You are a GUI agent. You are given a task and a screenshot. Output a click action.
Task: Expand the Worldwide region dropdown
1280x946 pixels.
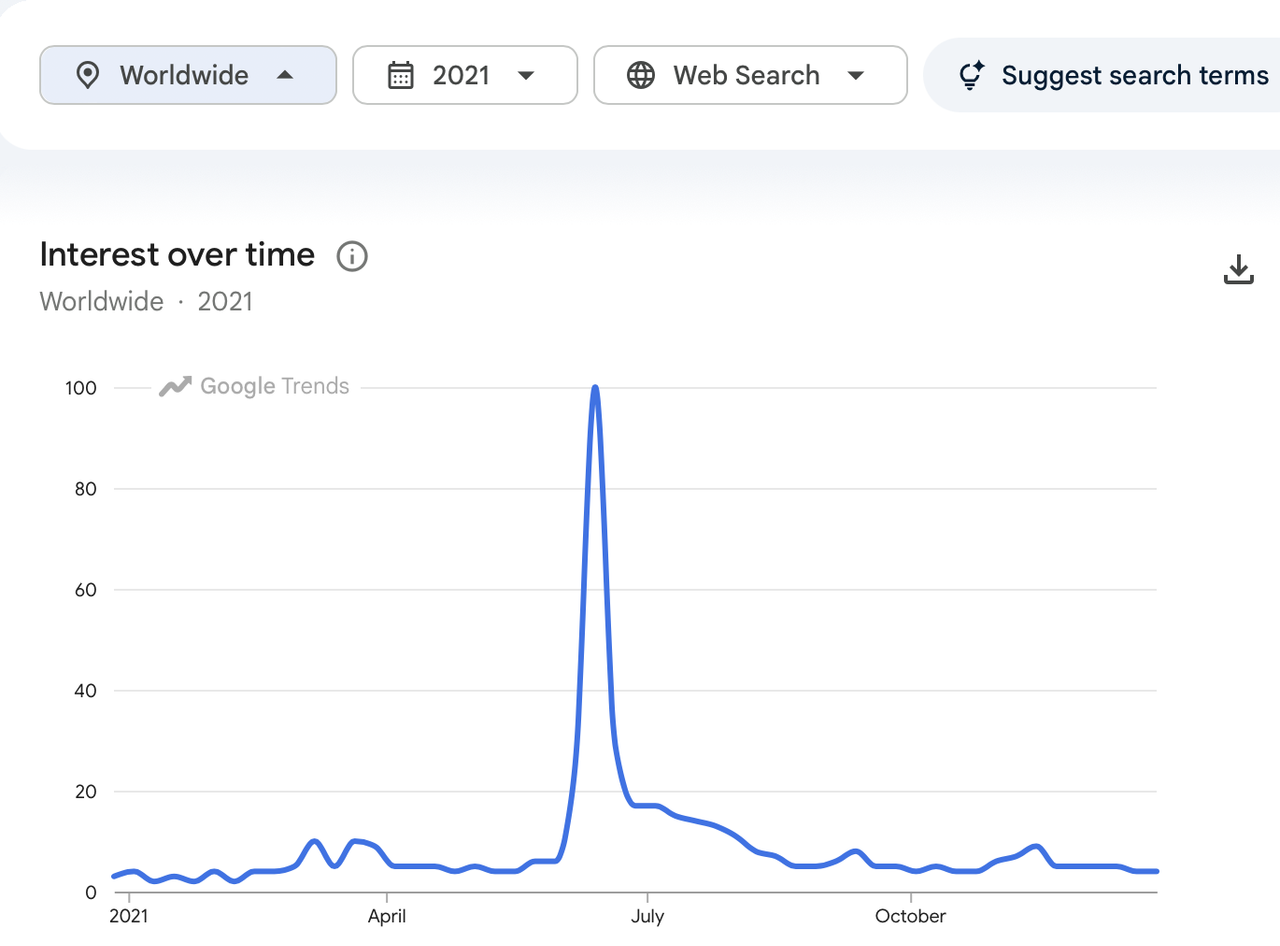click(188, 75)
